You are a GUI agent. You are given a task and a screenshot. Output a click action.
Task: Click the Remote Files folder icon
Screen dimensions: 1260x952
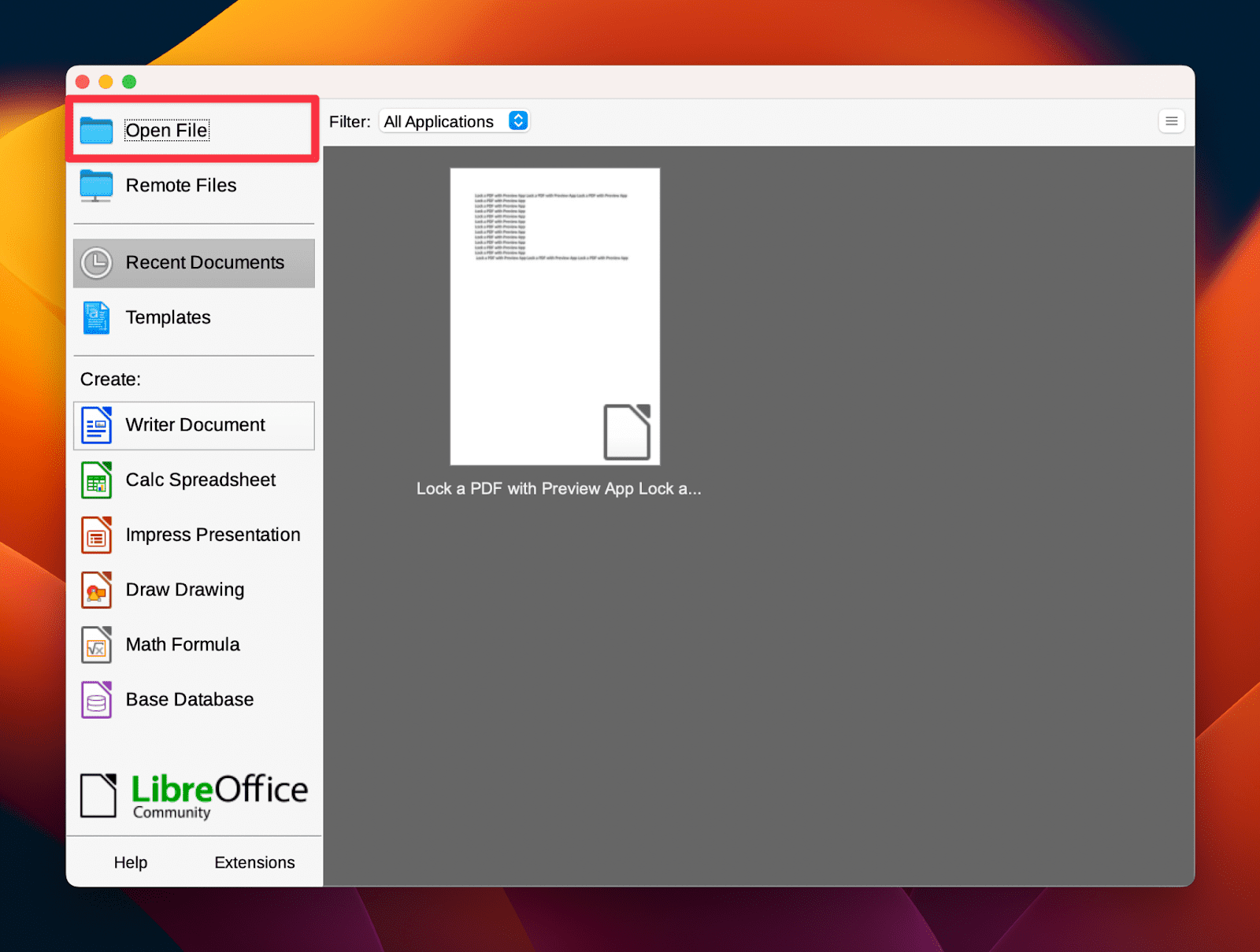[x=96, y=186]
